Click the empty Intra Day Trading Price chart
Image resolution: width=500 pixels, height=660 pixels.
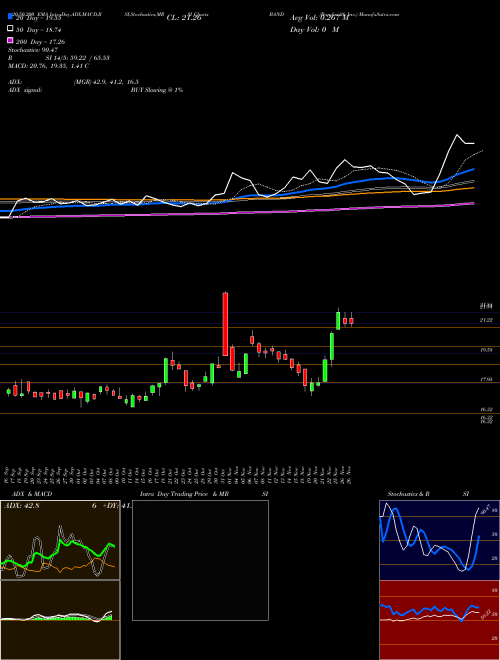pyautogui.click(x=200, y=560)
